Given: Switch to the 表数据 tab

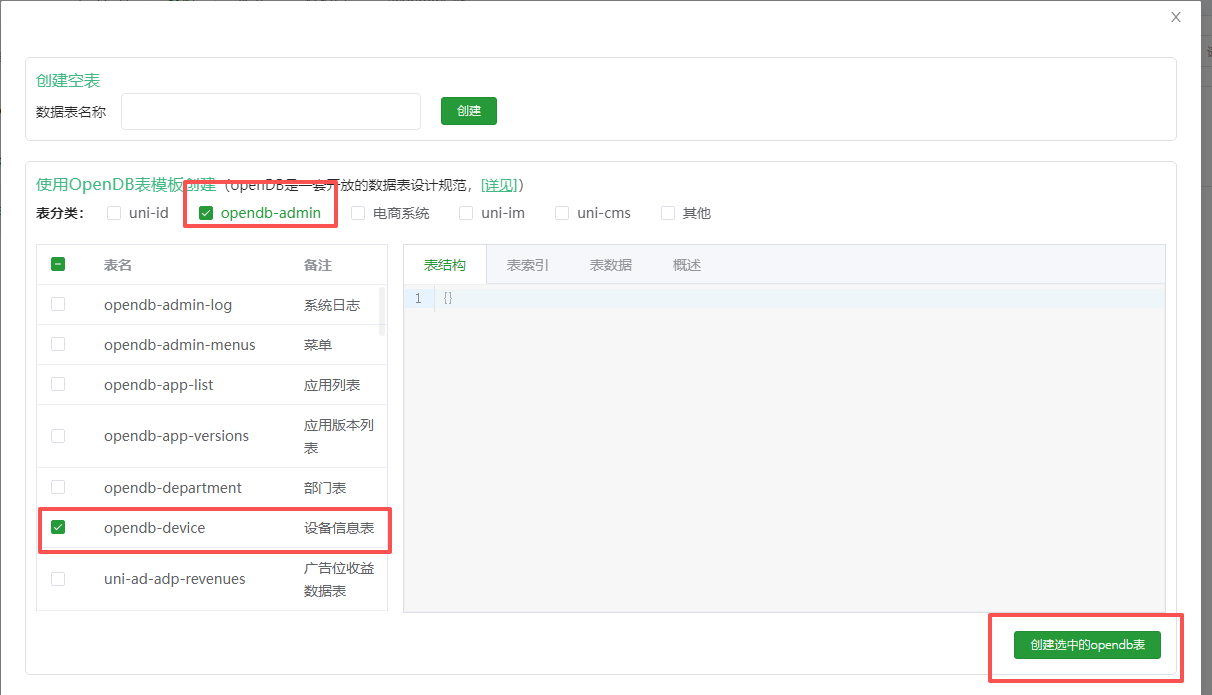Looking at the screenshot, I should click(611, 265).
